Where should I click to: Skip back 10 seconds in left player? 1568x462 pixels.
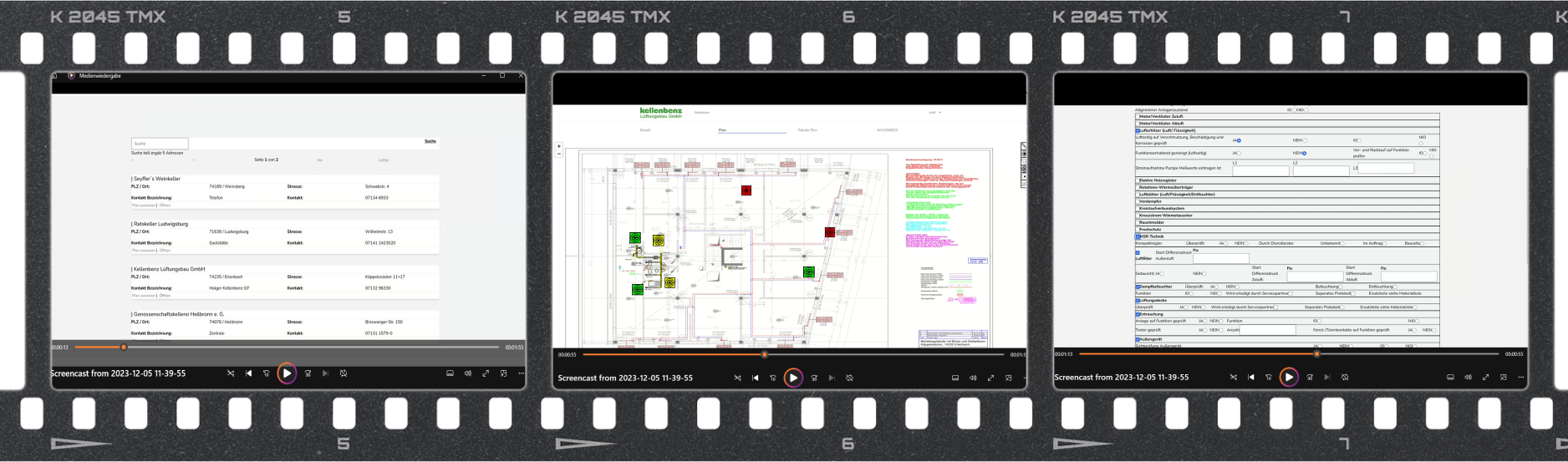coord(267,373)
